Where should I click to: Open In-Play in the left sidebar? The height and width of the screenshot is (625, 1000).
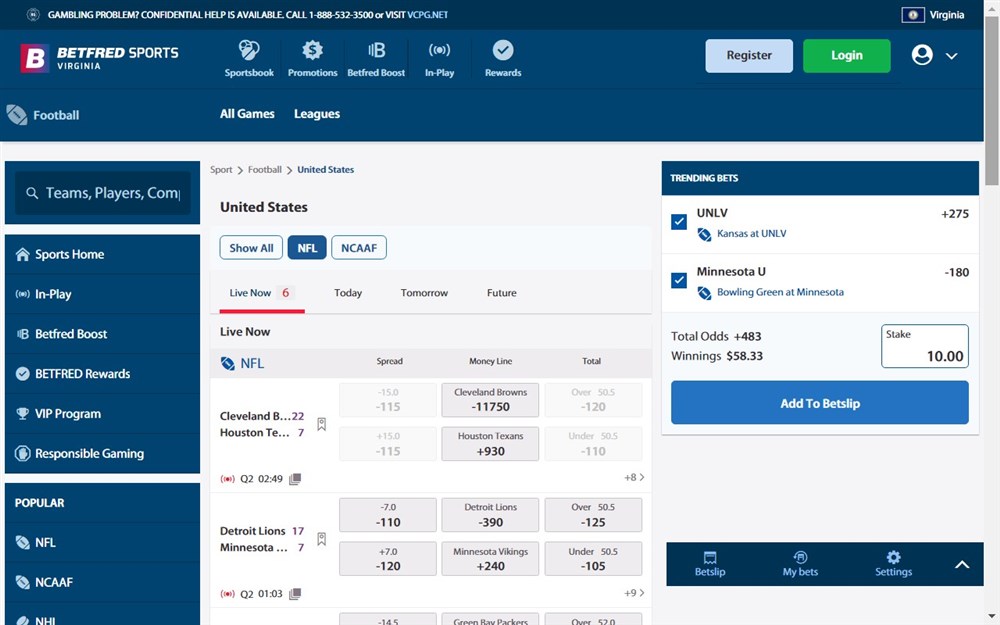102,294
